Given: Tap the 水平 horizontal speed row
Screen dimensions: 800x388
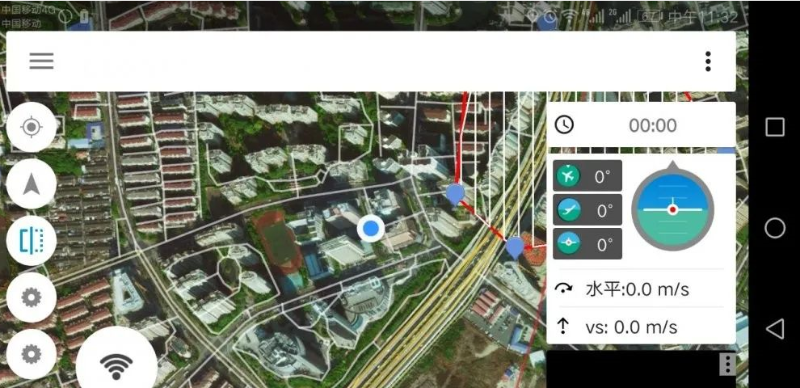Looking at the screenshot, I should click(x=641, y=289).
